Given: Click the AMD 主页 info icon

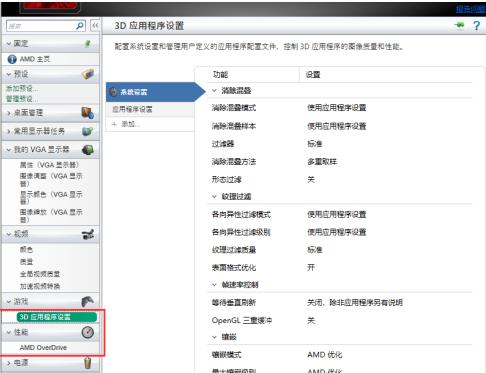Looking at the screenshot, I should click(x=12, y=59).
